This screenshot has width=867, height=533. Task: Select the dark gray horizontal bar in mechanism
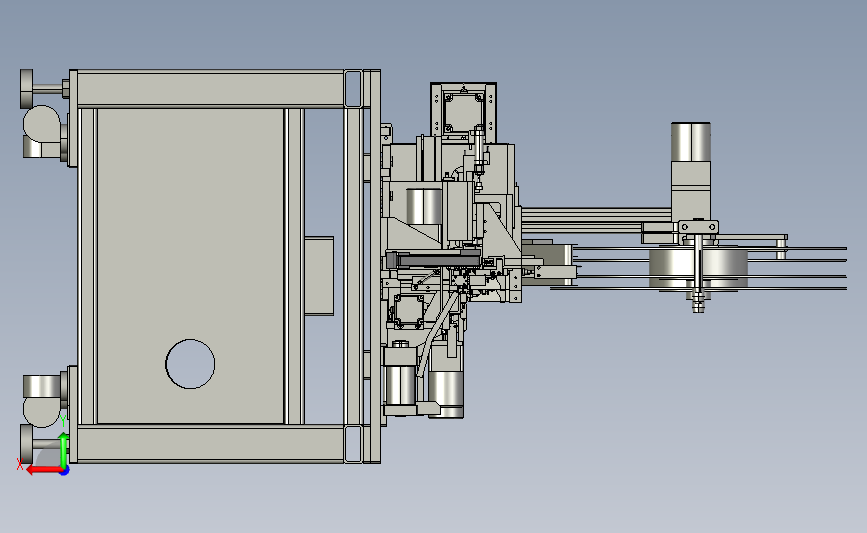pos(434,259)
